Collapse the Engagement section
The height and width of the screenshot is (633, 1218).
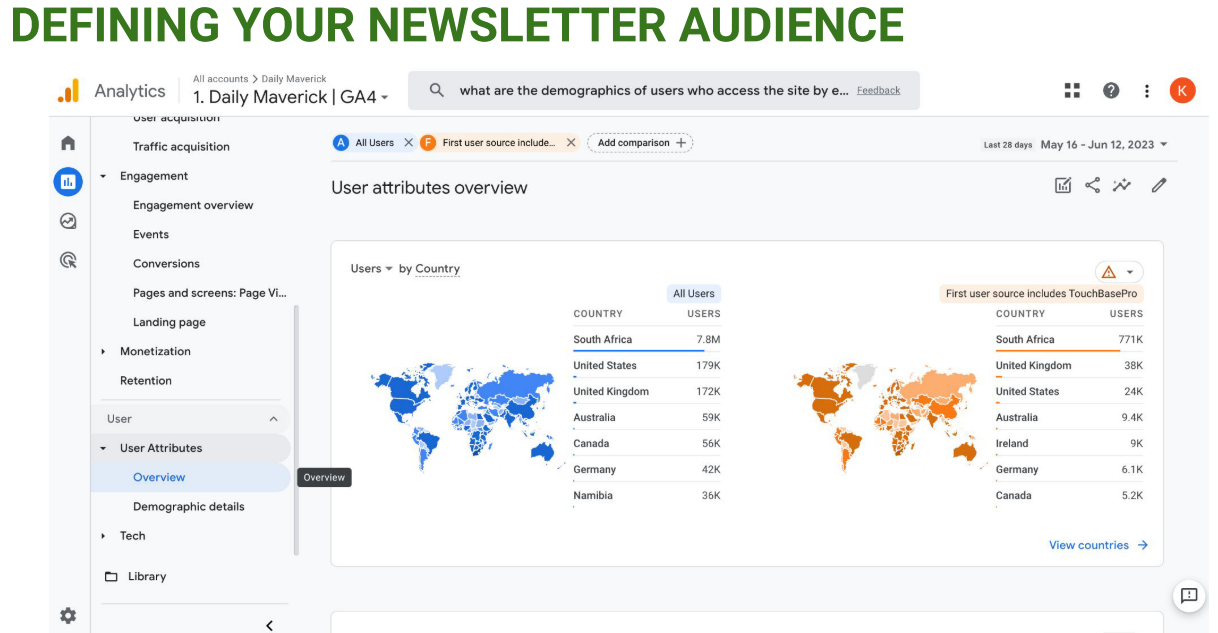coord(103,176)
